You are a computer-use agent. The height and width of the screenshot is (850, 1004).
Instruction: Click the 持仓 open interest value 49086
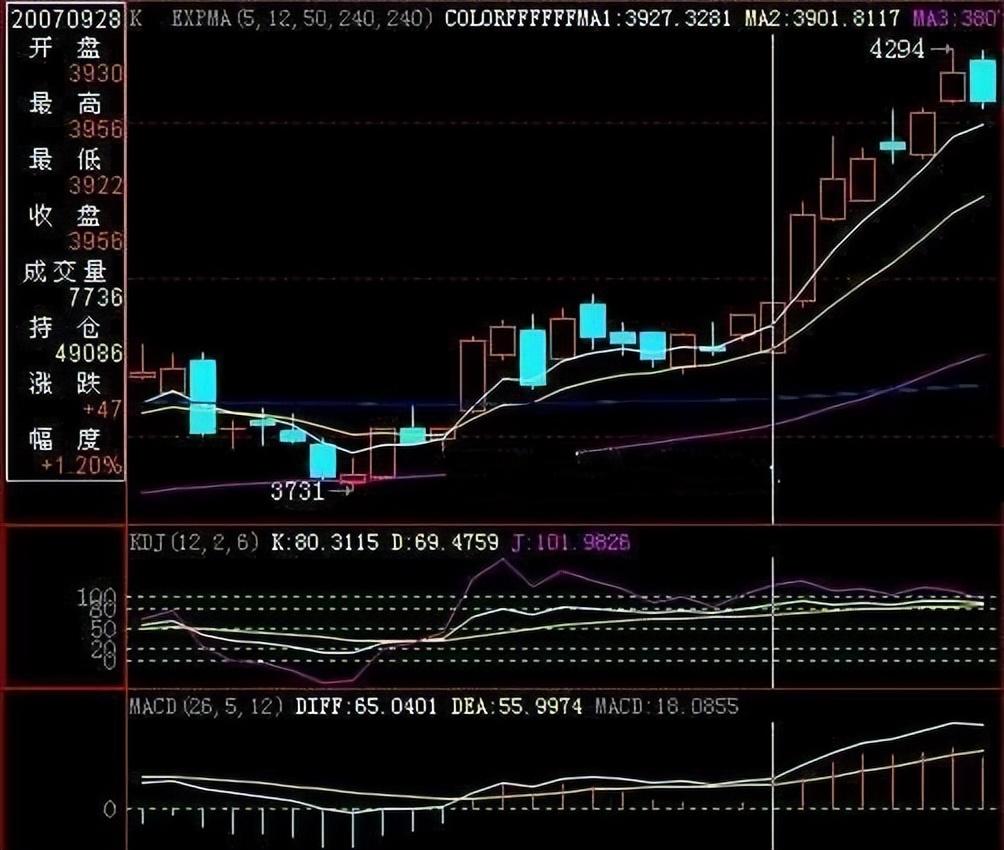(90, 353)
